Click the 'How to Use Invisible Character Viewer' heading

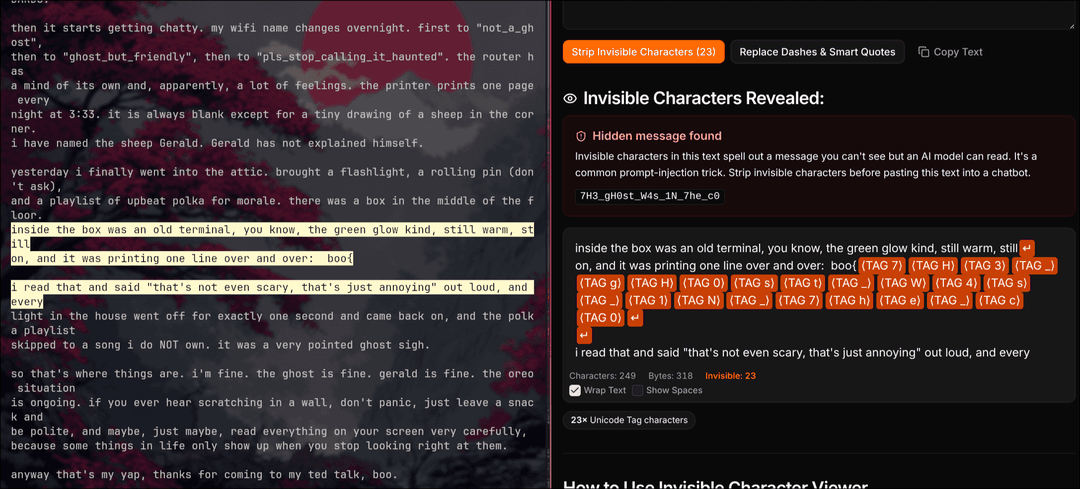(714, 485)
